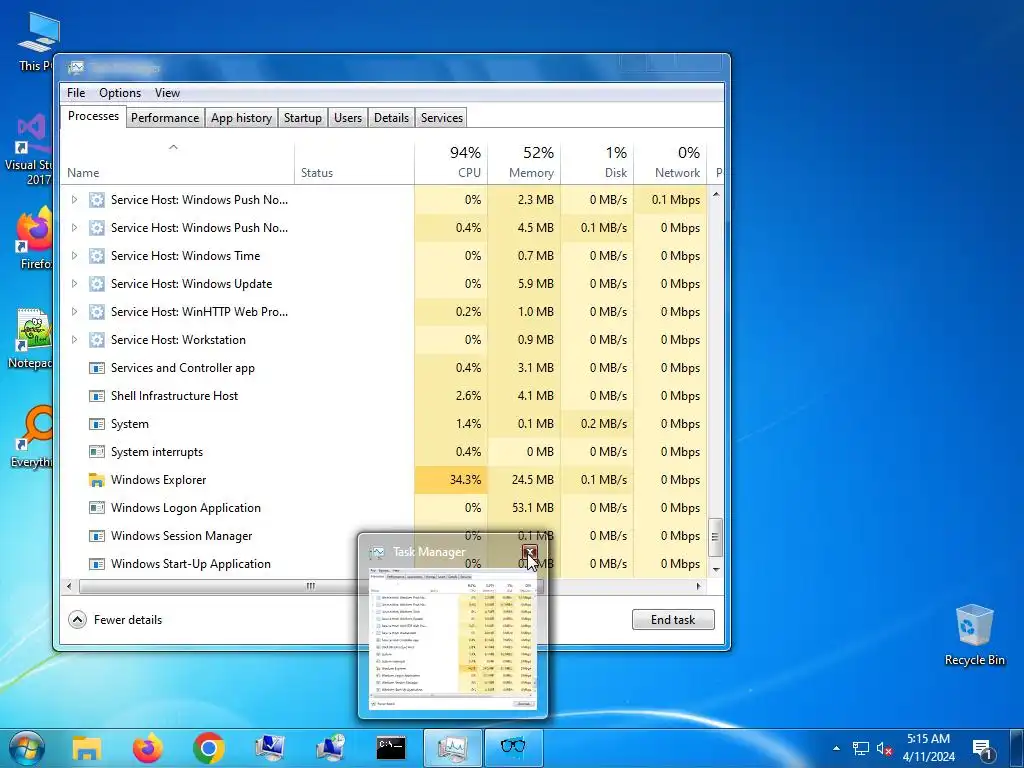Click the System interrupts process icon

pos(97,452)
